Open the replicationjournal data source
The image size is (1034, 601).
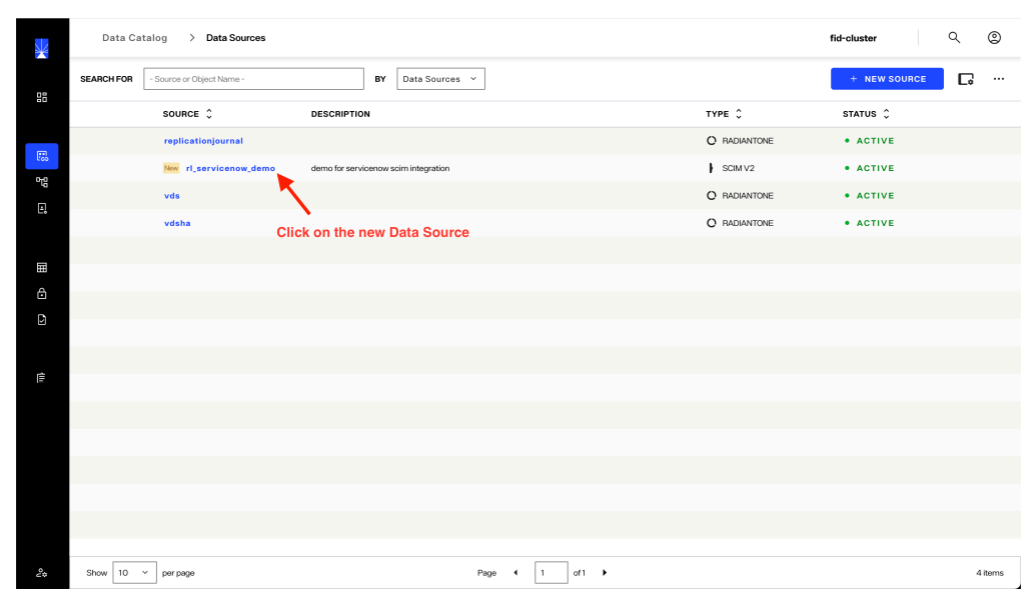pos(203,141)
